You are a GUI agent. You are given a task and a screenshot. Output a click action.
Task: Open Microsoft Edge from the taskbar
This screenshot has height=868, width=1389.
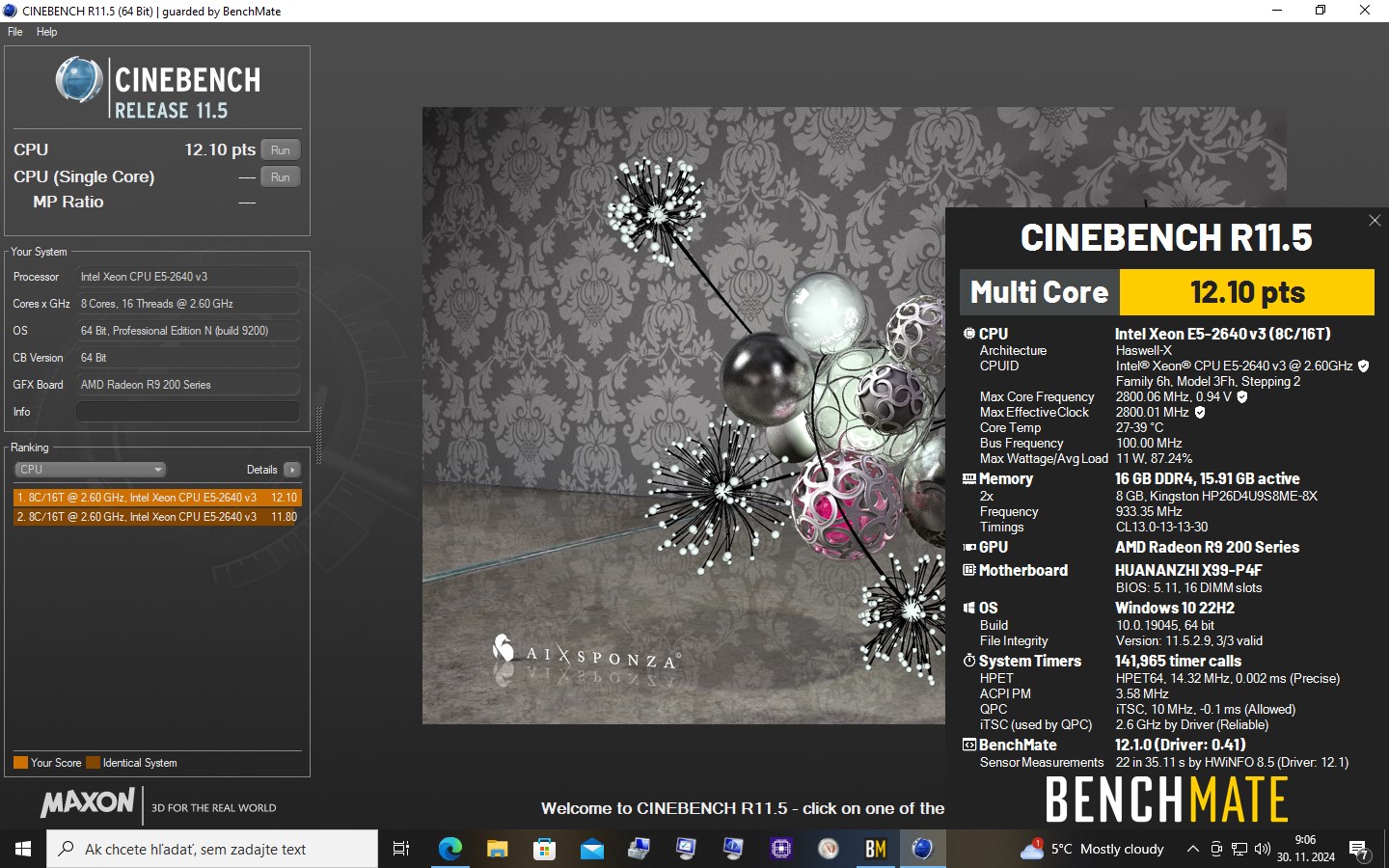tap(449, 849)
